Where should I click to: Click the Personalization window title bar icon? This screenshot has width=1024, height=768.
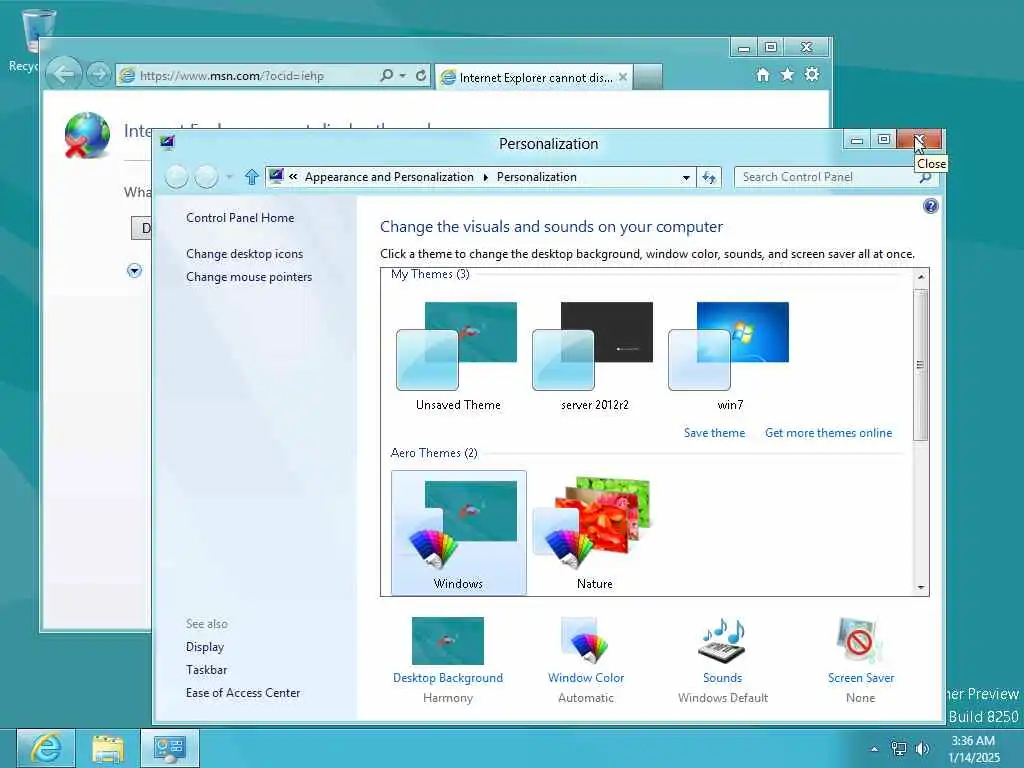pos(167,142)
